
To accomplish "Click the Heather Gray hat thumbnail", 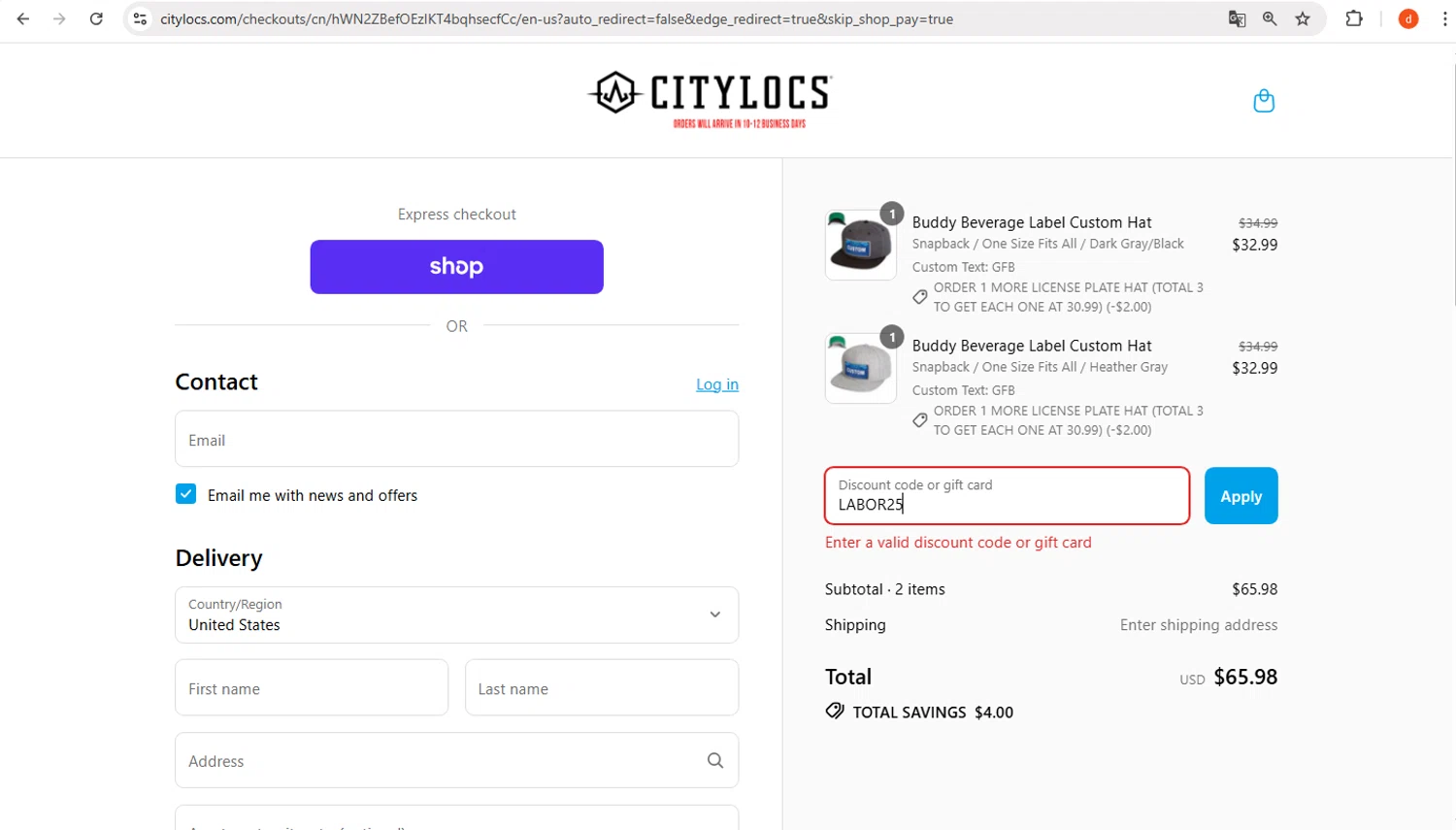I will (x=861, y=368).
